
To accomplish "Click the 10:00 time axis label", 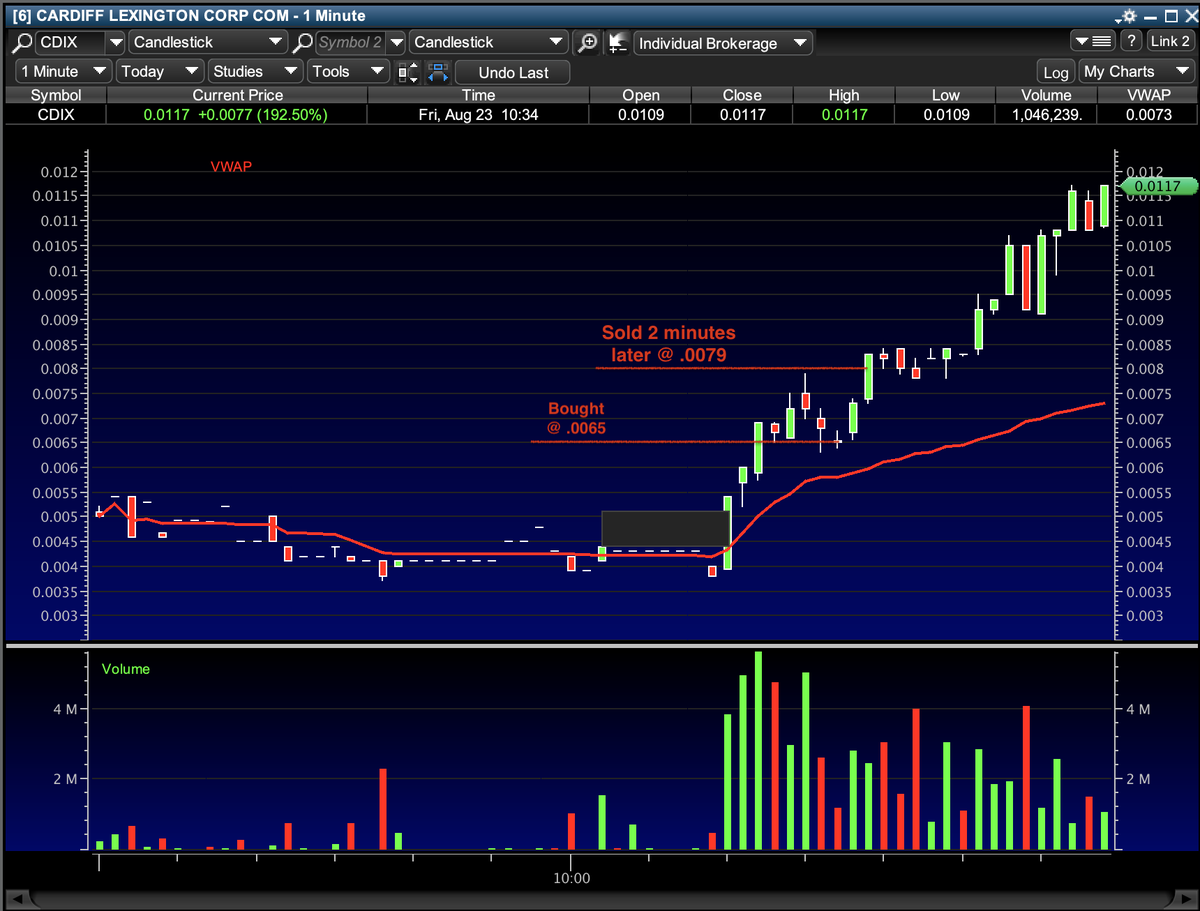I will [571, 878].
